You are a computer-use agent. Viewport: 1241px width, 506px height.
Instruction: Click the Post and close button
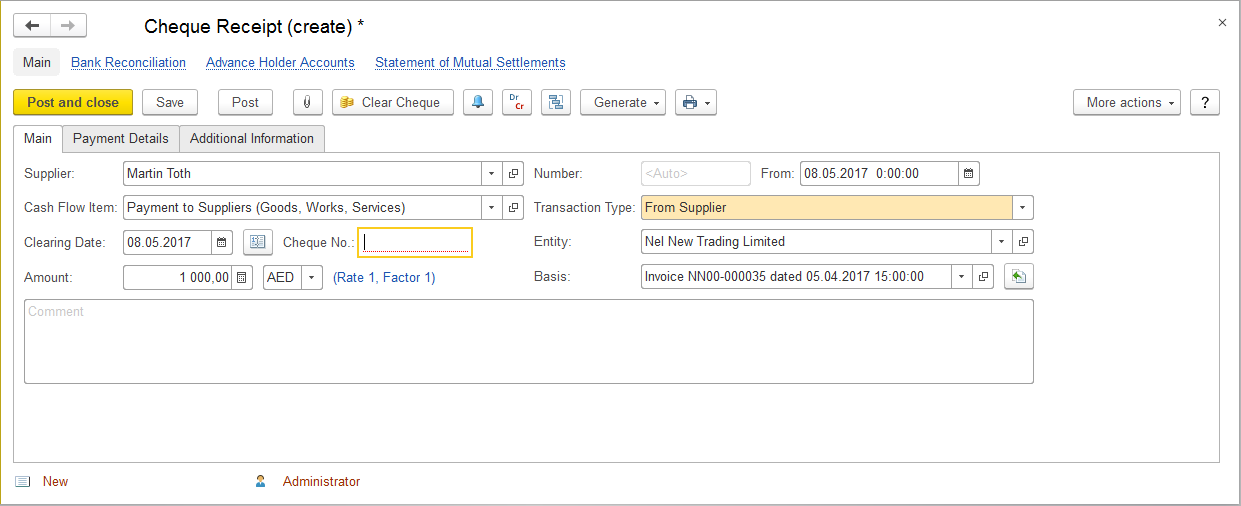[73, 102]
